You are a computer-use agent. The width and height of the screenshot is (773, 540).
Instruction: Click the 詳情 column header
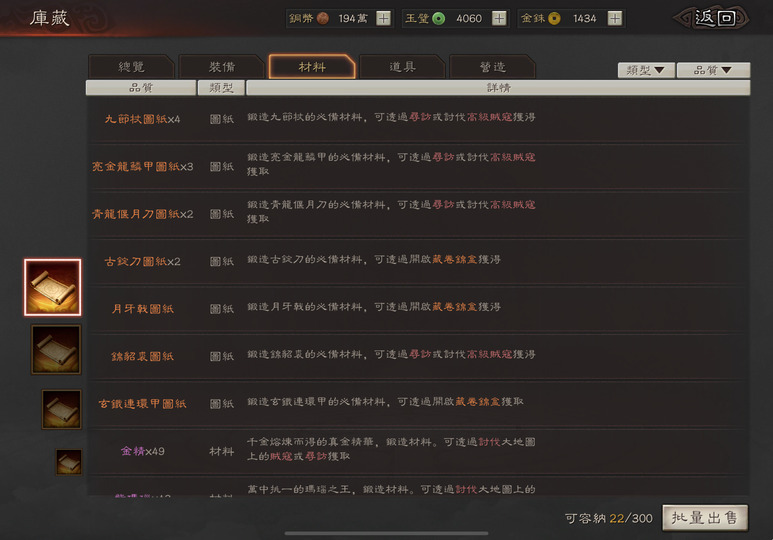coord(498,88)
